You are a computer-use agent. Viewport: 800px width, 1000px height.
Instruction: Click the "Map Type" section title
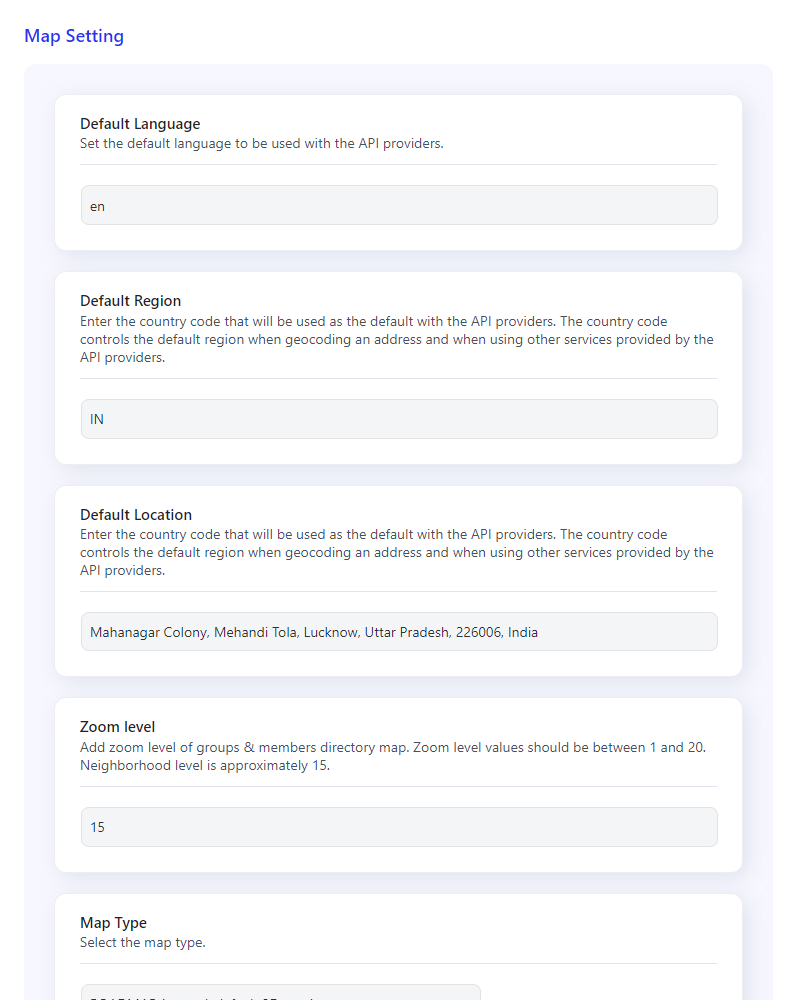point(113,923)
